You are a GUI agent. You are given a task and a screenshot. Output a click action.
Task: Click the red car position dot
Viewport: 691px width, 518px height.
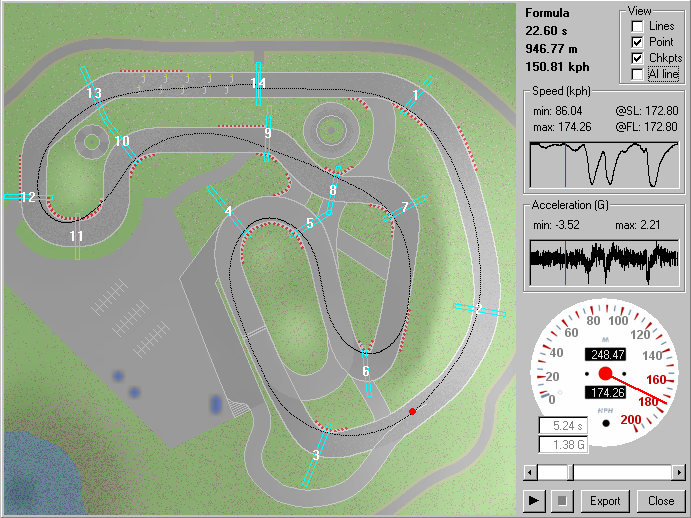point(412,411)
